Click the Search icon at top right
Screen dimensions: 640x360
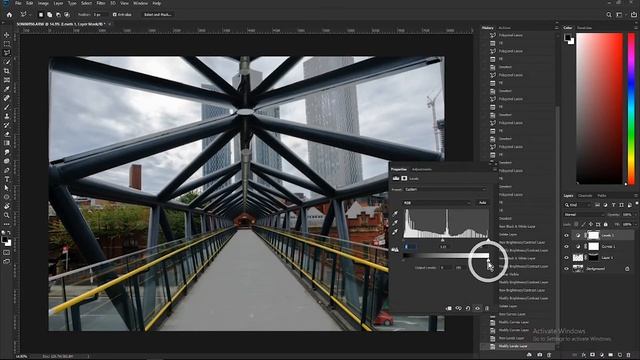pyautogui.click(x=609, y=15)
